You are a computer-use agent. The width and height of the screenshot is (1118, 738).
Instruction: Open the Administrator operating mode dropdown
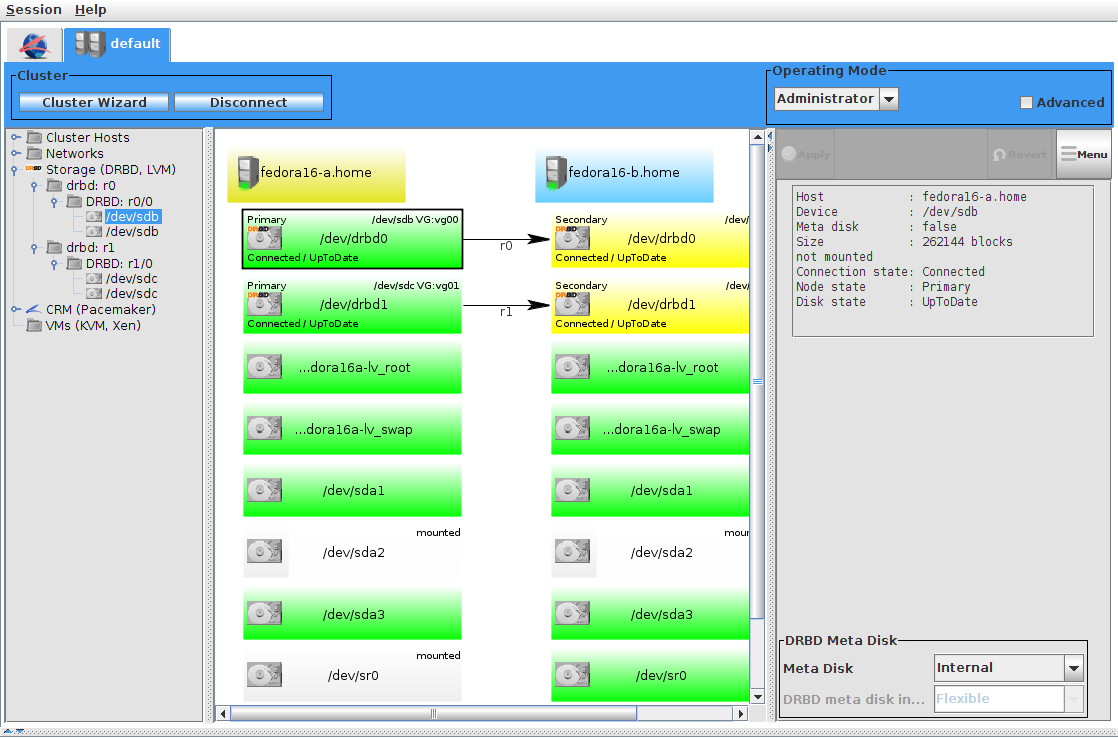[x=888, y=99]
